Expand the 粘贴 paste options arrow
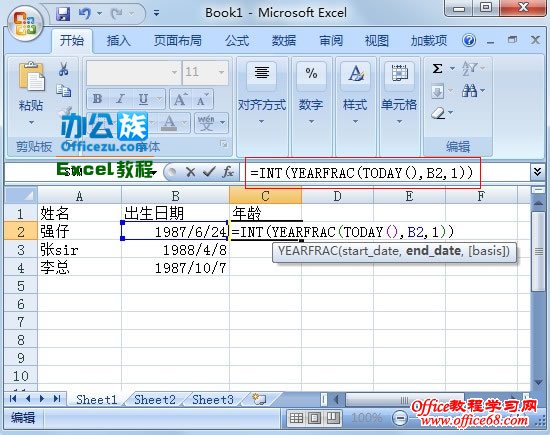This screenshot has width=550, height=435. tap(32, 122)
